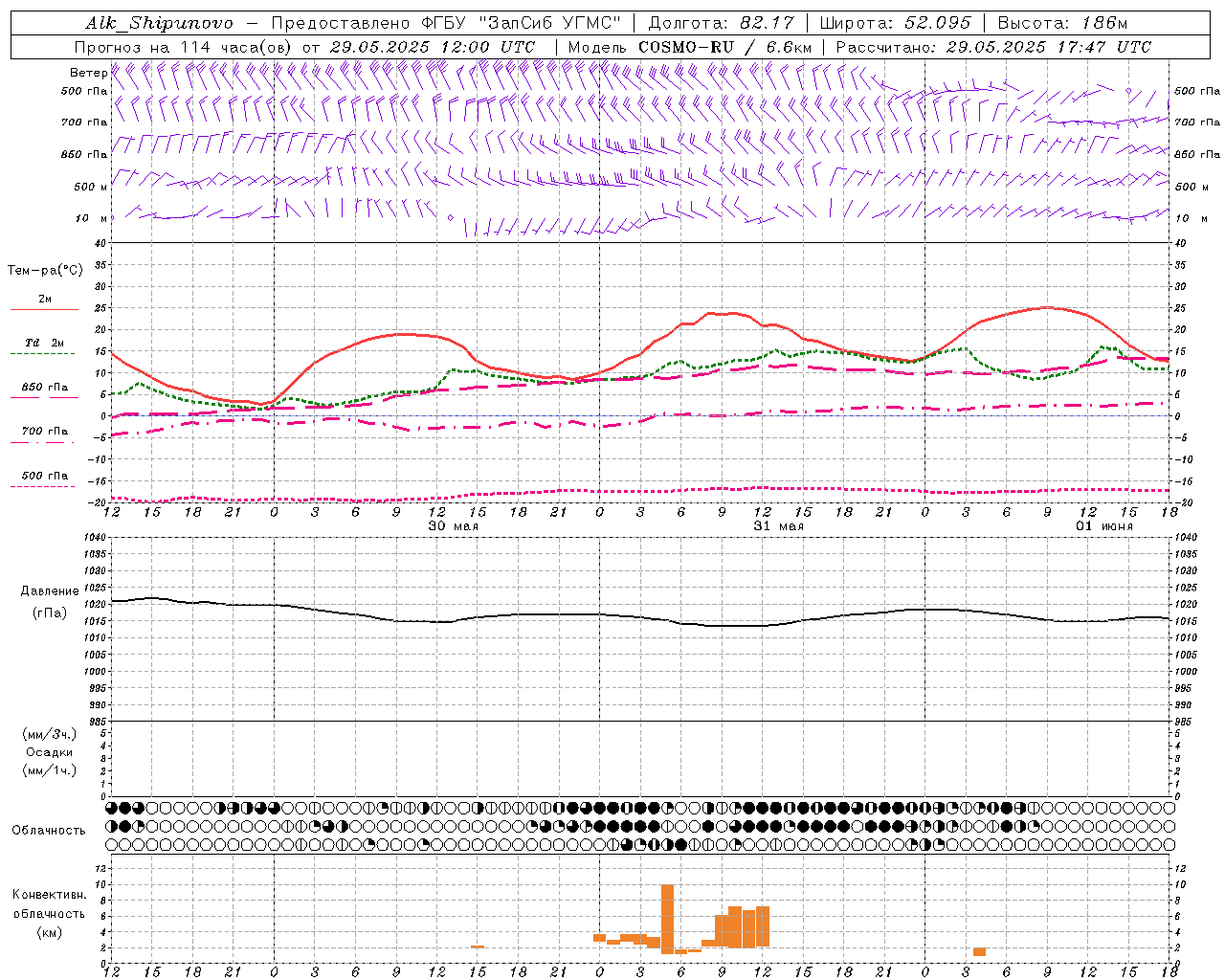The width and height of the screenshot is (1225, 980).
Task: Click the Тем-ра(°C) axis title
Action: tap(45, 271)
